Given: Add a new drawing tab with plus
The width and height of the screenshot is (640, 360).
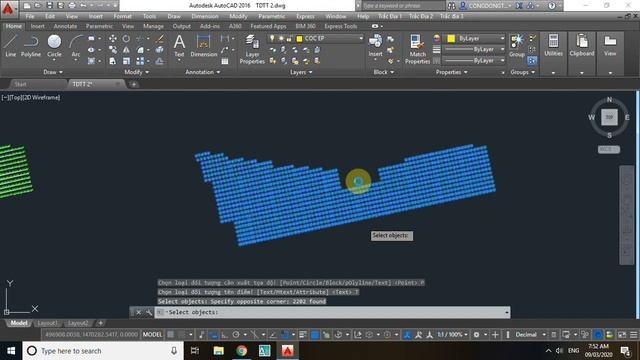Looking at the screenshot, I should click(x=133, y=84).
